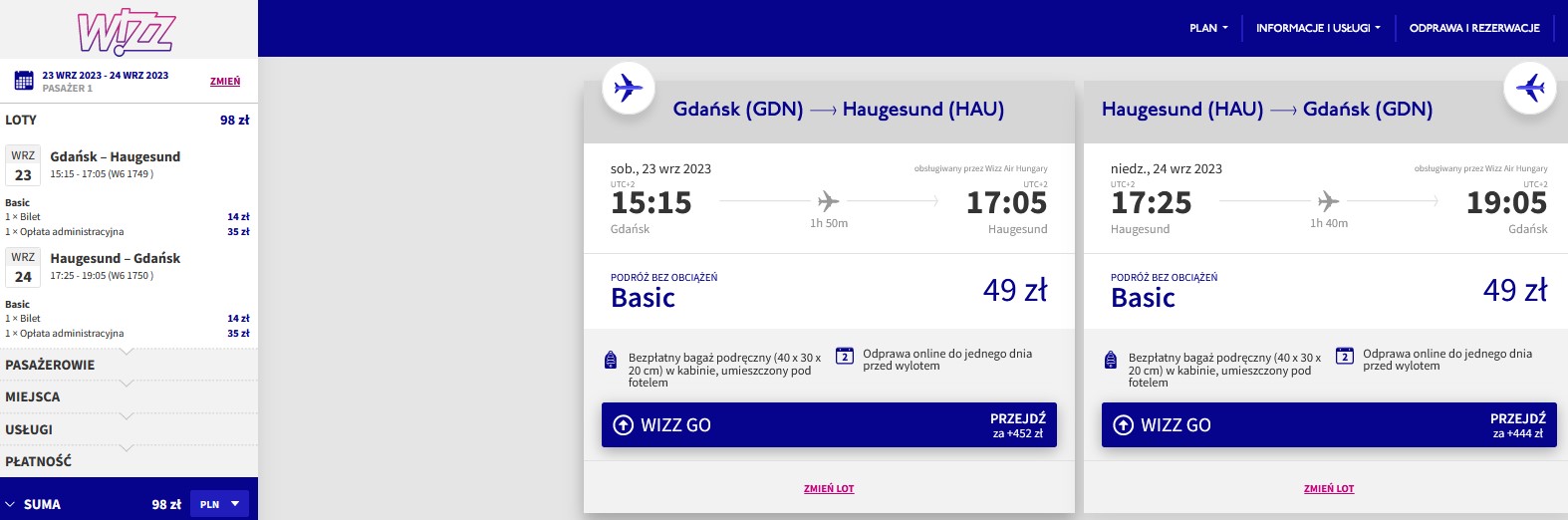1568x520 pixels.
Task: Click backpack baggage icon in outbound Basic fare
Action: pyautogui.click(x=611, y=360)
